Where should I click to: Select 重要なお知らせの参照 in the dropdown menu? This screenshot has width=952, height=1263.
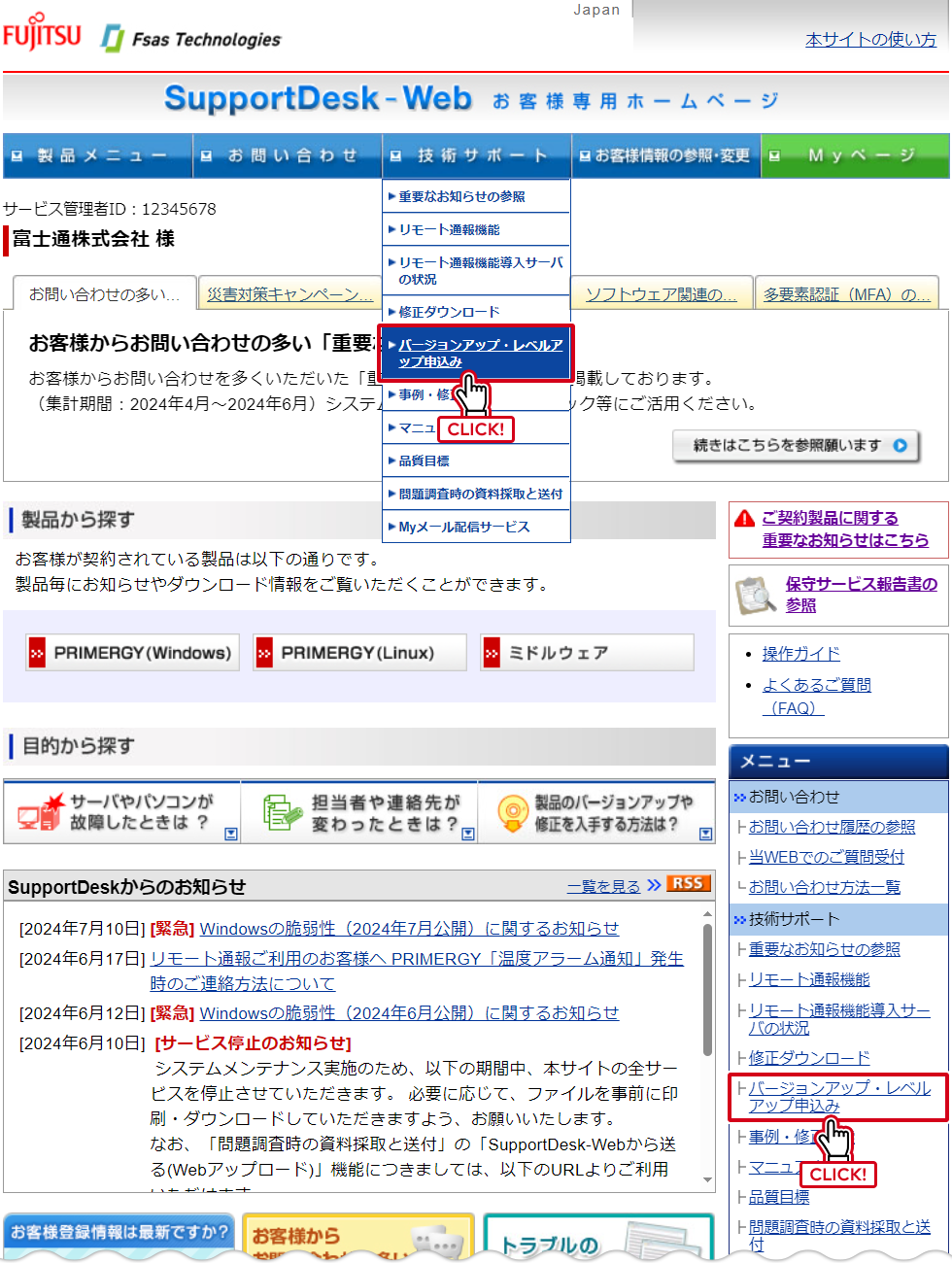click(x=476, y=196)
